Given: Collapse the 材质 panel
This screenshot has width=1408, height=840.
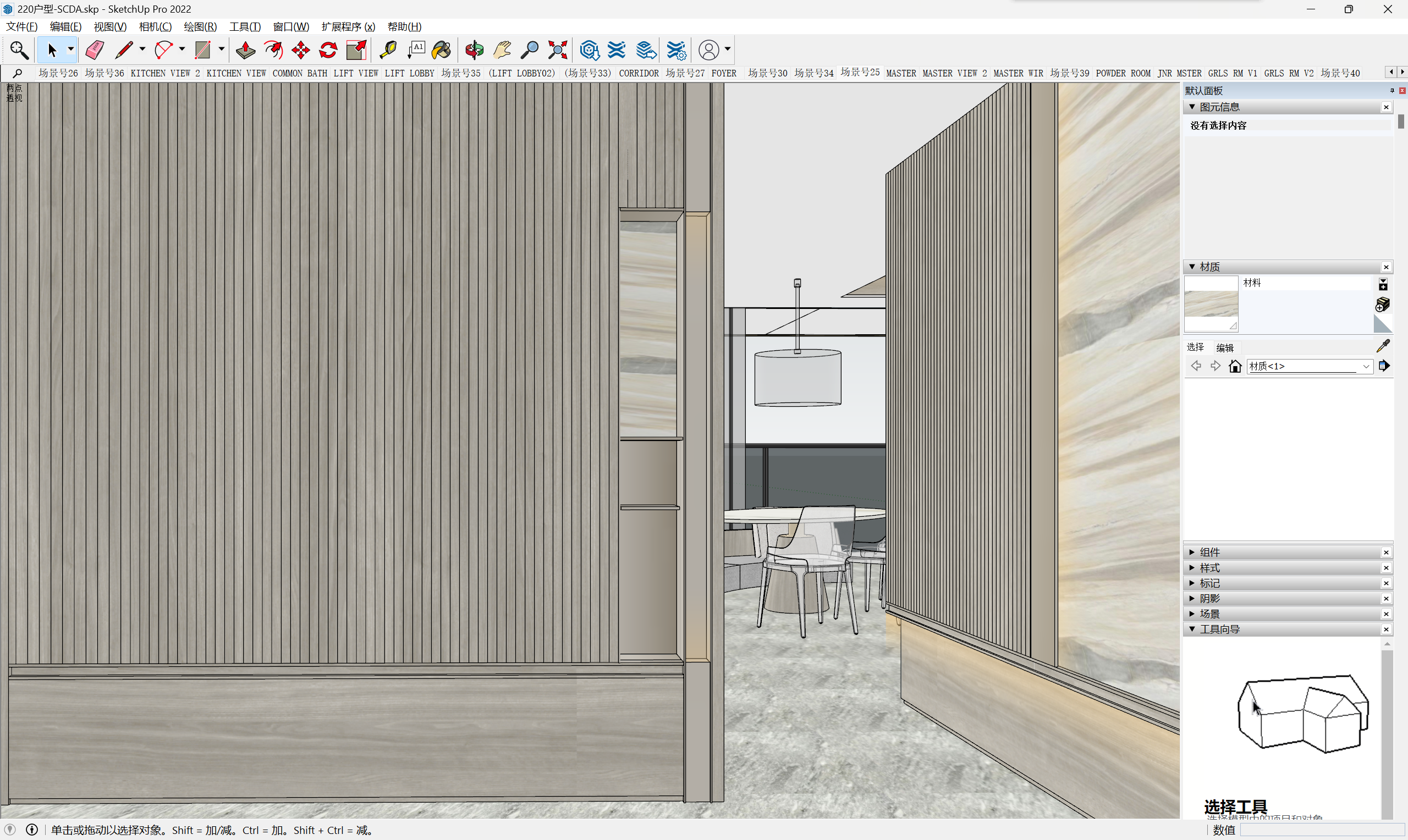Looking at the screenshot, I should [1192, 267].
